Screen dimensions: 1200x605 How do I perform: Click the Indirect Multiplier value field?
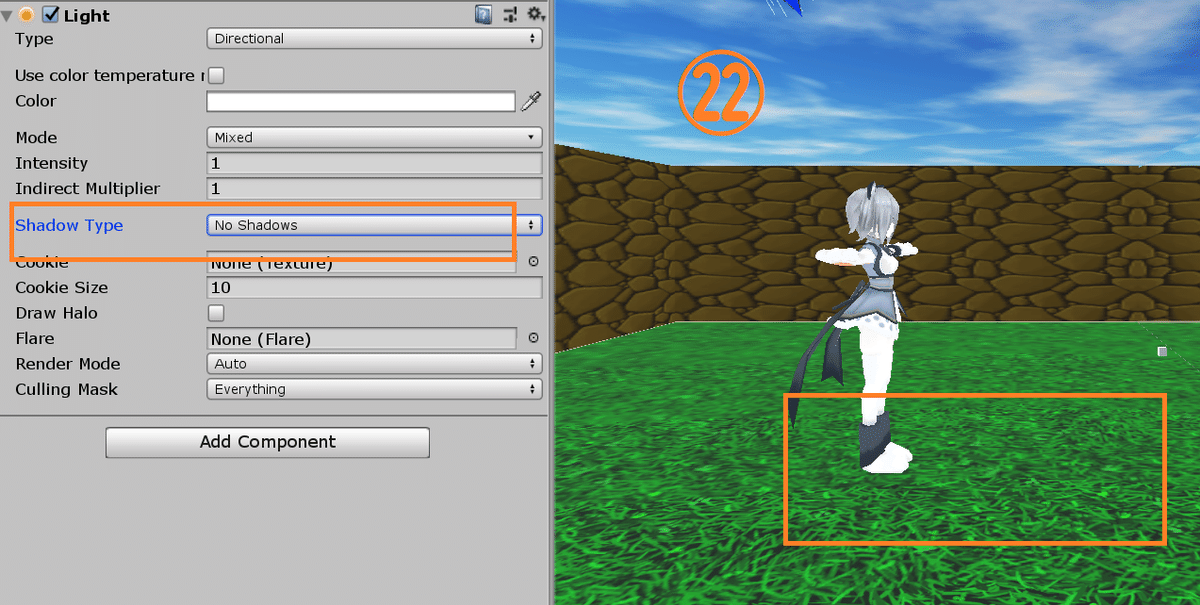tap(374, 189)
